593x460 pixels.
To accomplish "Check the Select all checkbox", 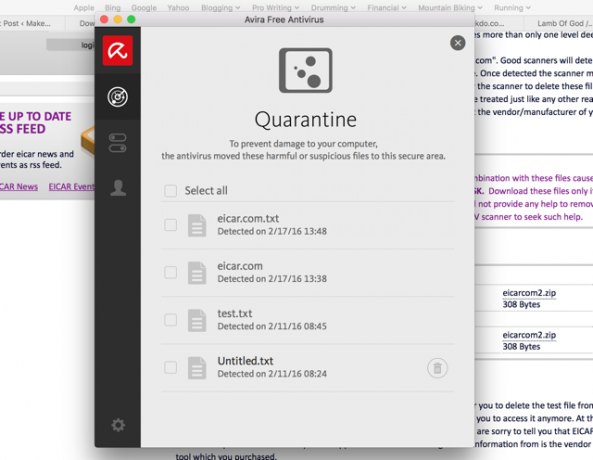I will 171,191.
